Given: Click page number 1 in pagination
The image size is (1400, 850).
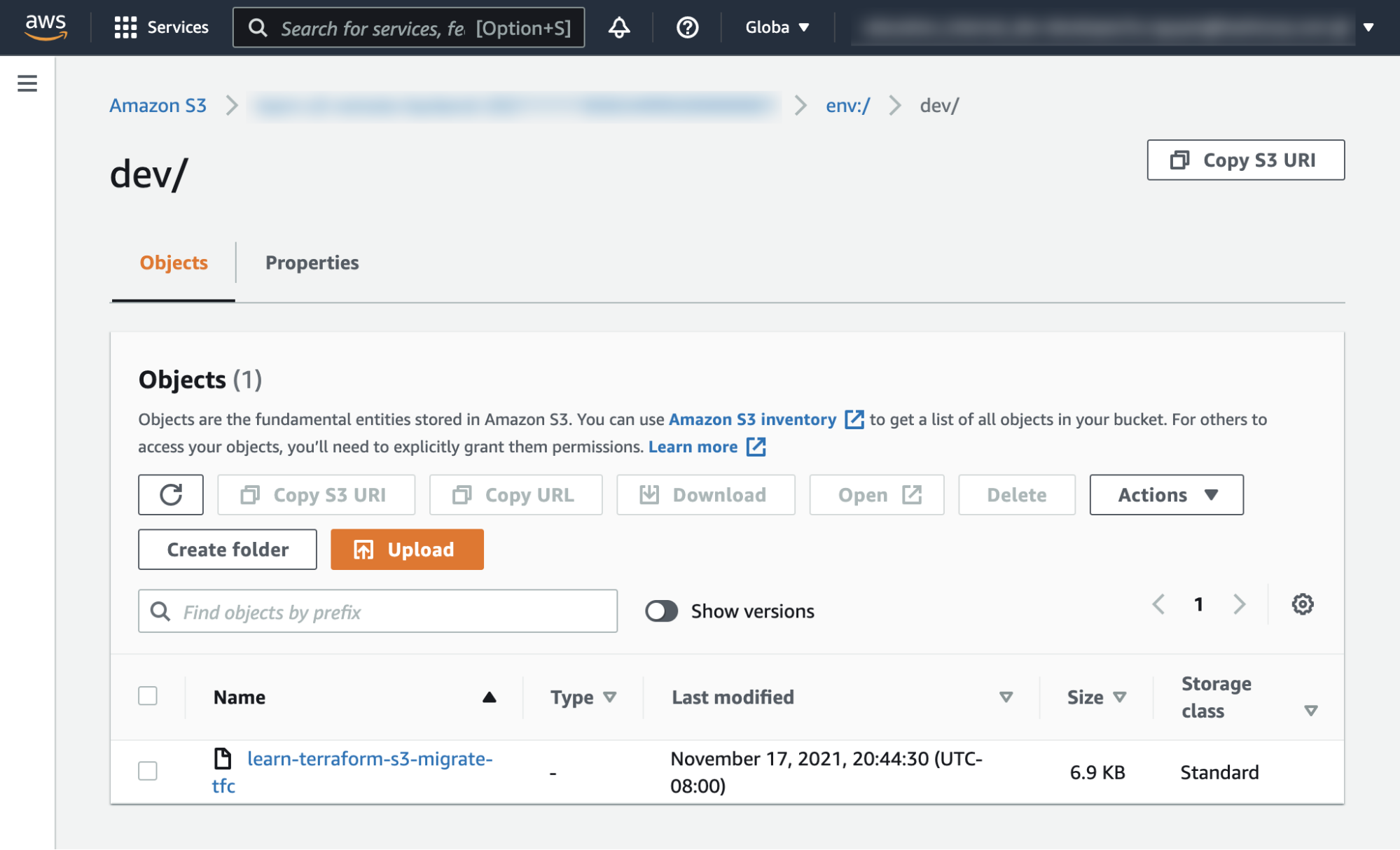Looking at the screenshot, I should (1198, 604).
